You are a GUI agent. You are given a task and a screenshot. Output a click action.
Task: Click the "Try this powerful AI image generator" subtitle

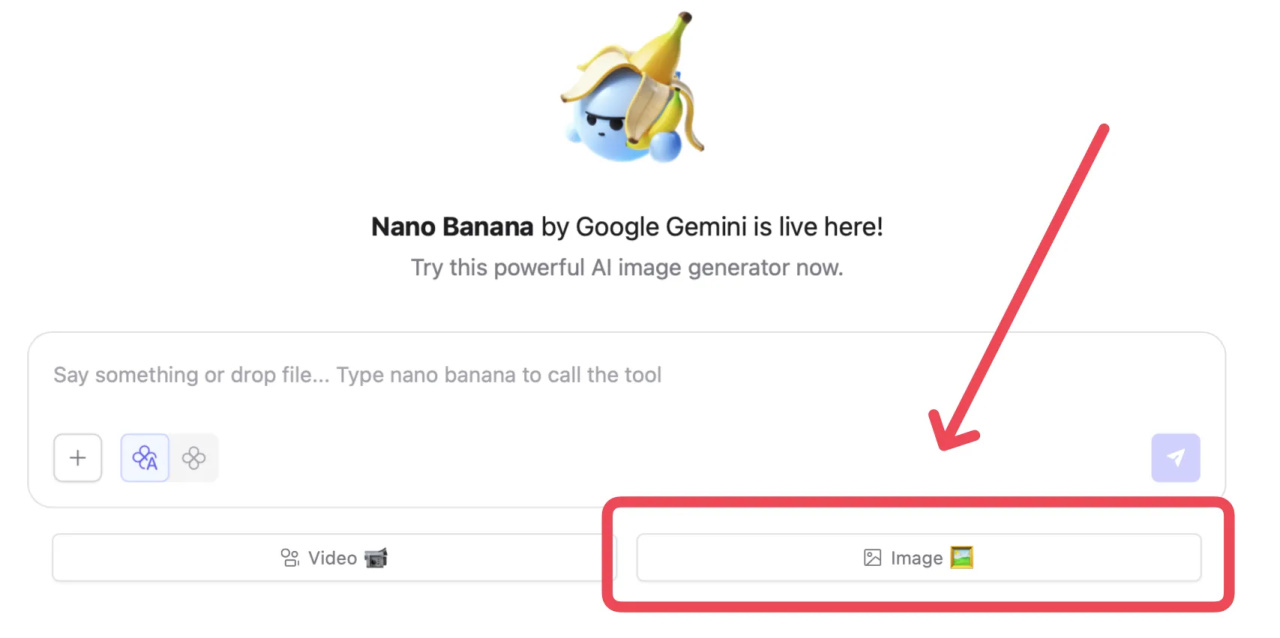click(x=627, y=268)
